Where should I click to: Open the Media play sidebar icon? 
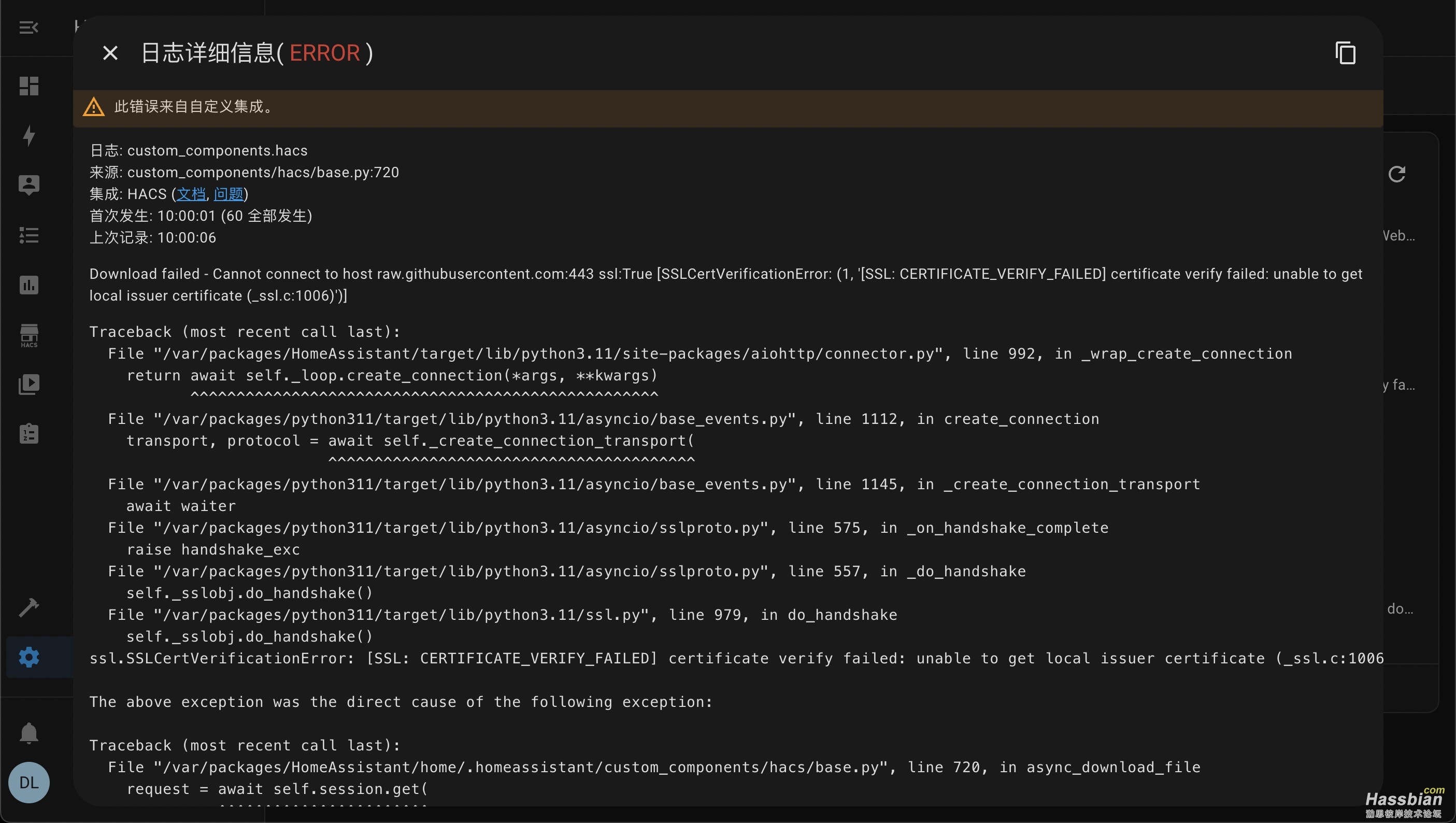(x=29, y=385)
